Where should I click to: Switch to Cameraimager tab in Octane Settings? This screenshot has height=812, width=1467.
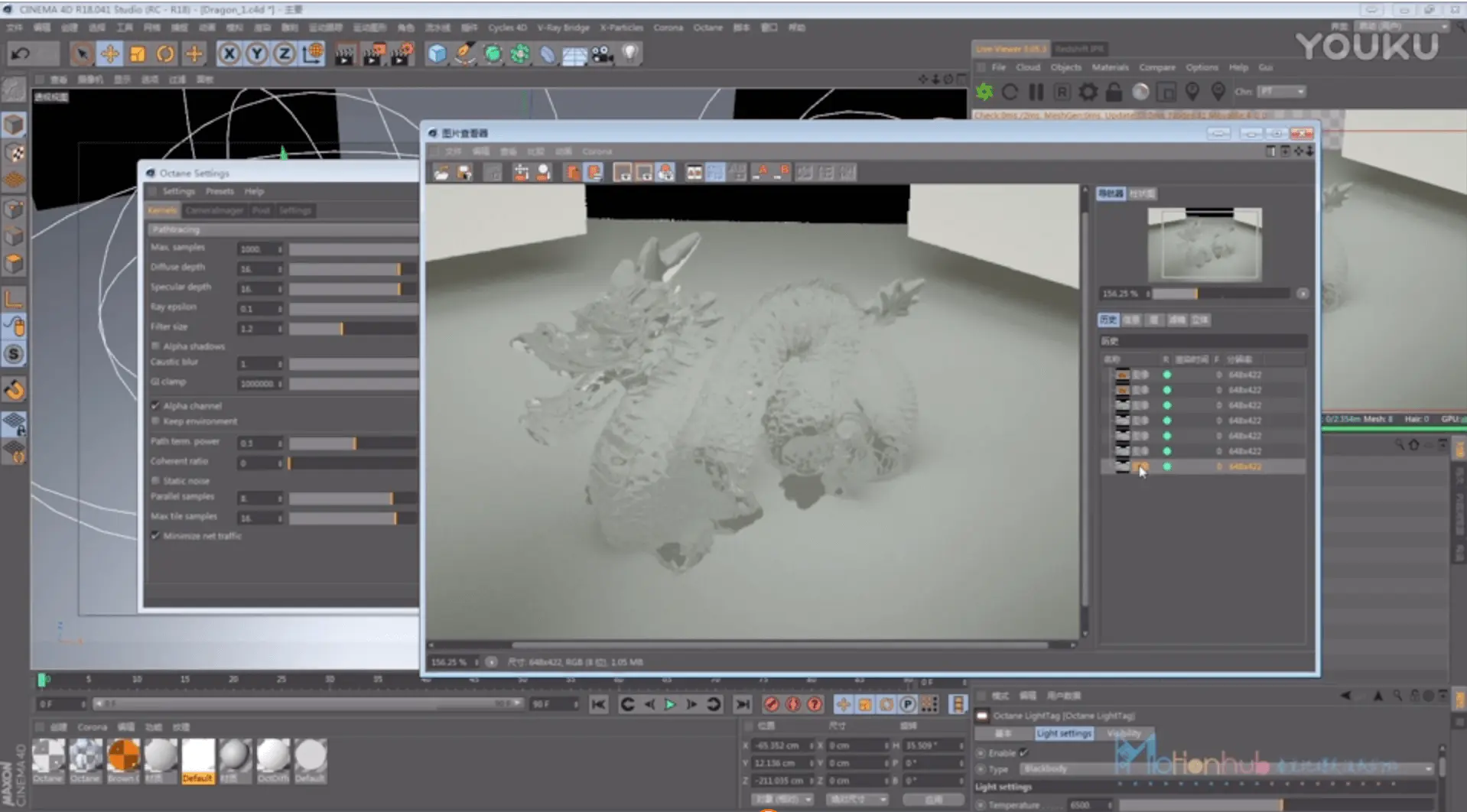pos(214,210)
